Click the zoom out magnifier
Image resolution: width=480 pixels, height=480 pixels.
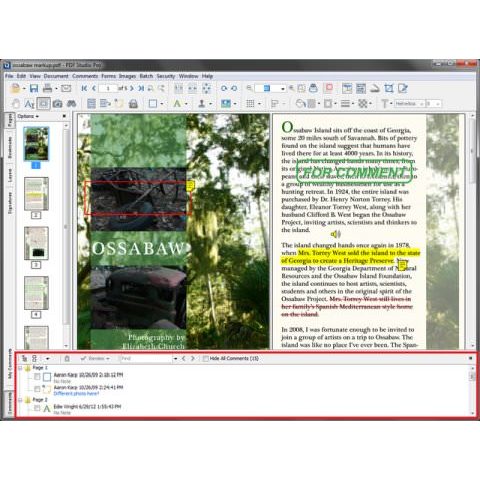pos(249,88)
